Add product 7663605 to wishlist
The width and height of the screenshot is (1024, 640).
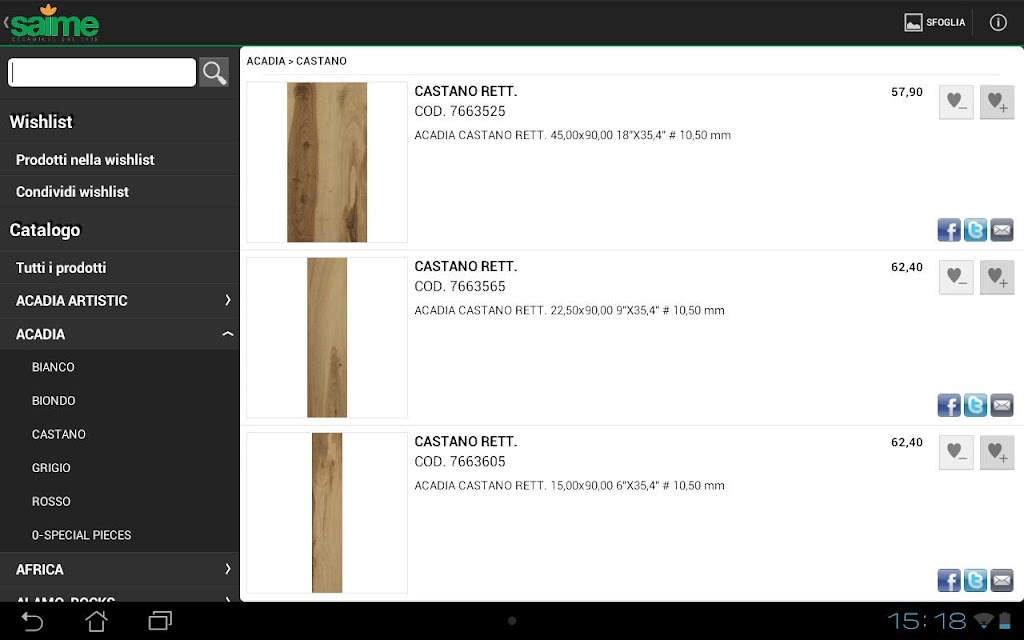tap(997, 452)
